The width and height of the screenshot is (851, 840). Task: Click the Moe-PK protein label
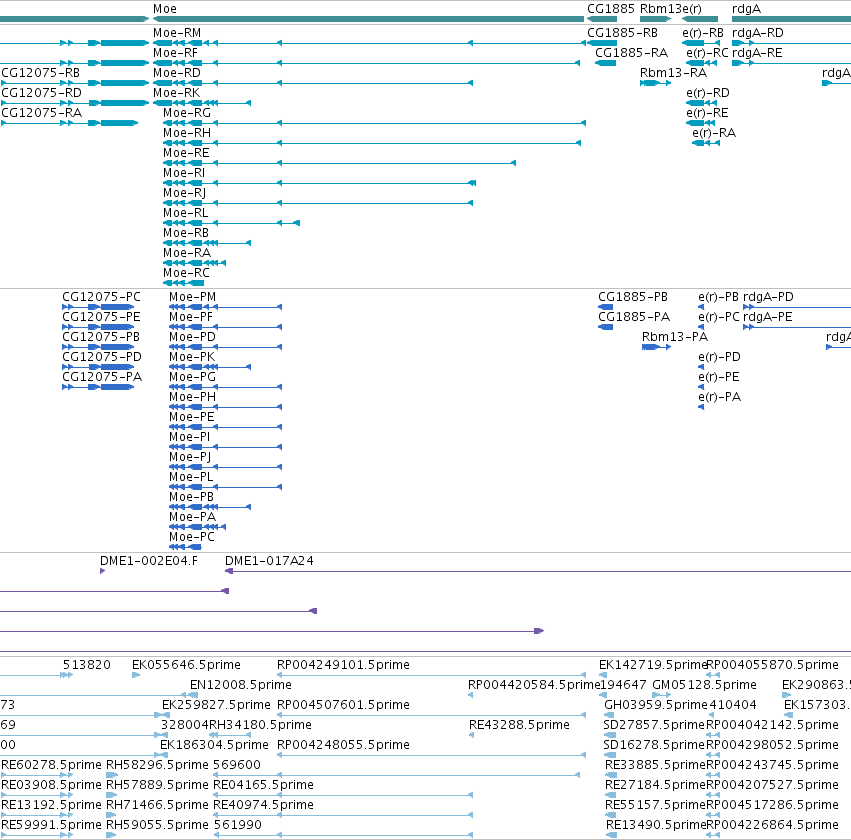[x=192, y=357]
